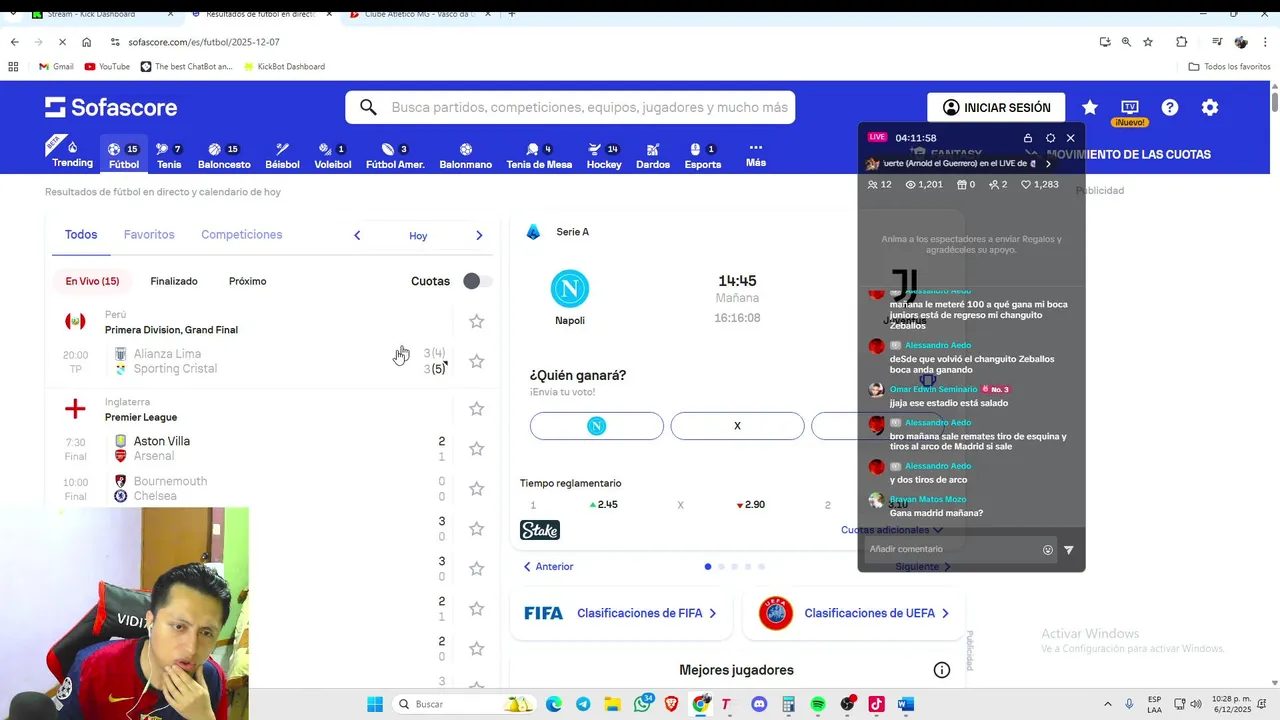The height and width of the screenshot is (720, 1280).
Task: Expand live overlay announcement arrow
Action: pos(1048,163)
